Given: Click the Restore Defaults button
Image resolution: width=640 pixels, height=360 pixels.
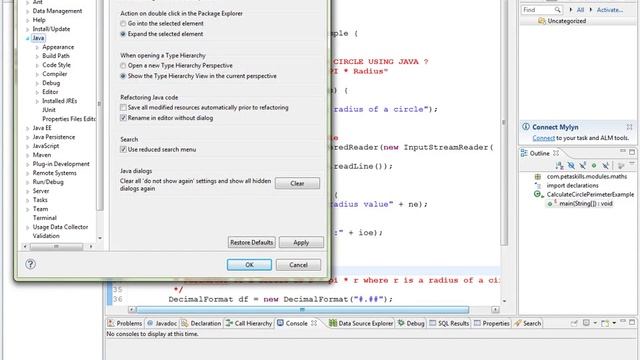Looking at the screenshot, I should [251, 242].
